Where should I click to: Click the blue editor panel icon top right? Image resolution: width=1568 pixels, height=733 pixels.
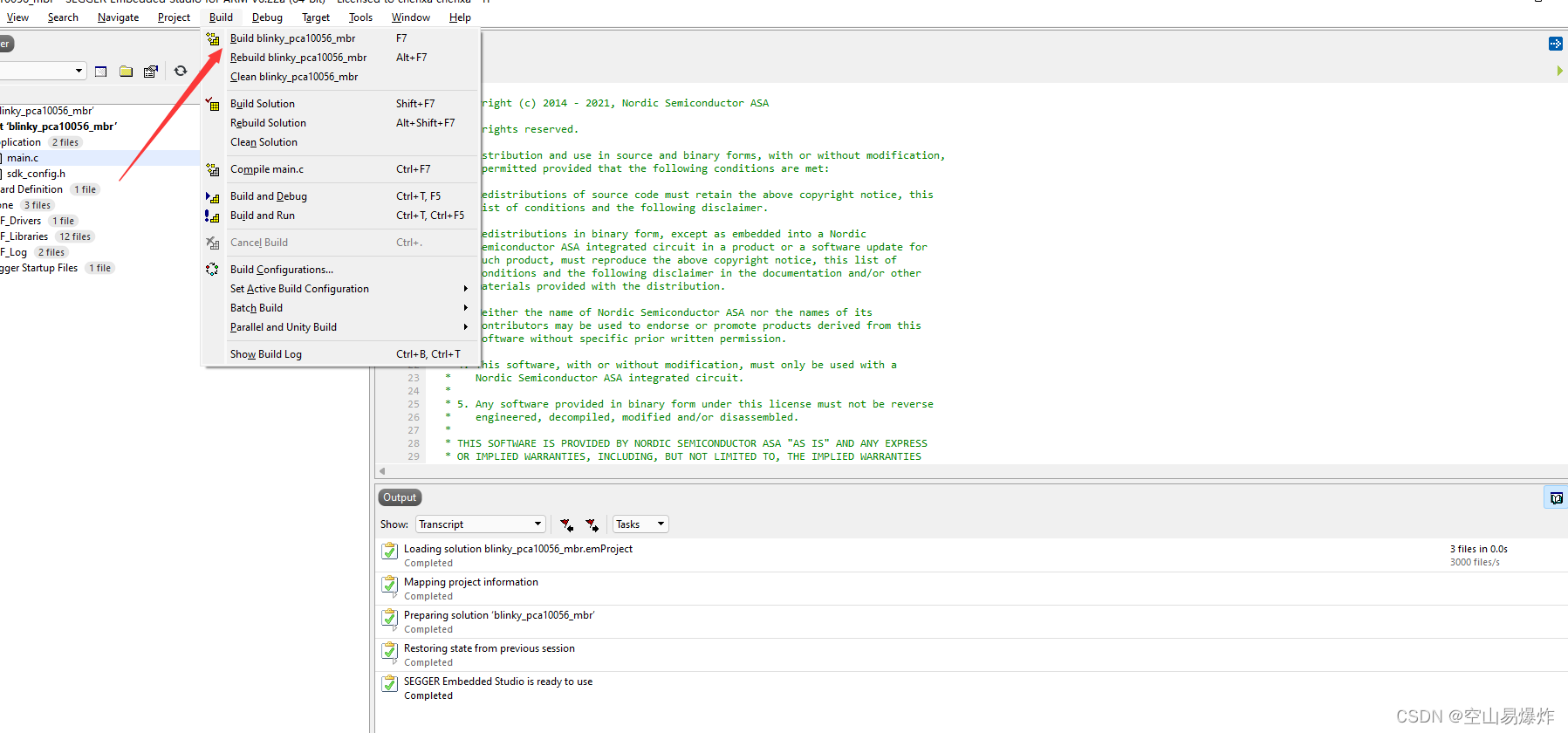click(1556, 44)
